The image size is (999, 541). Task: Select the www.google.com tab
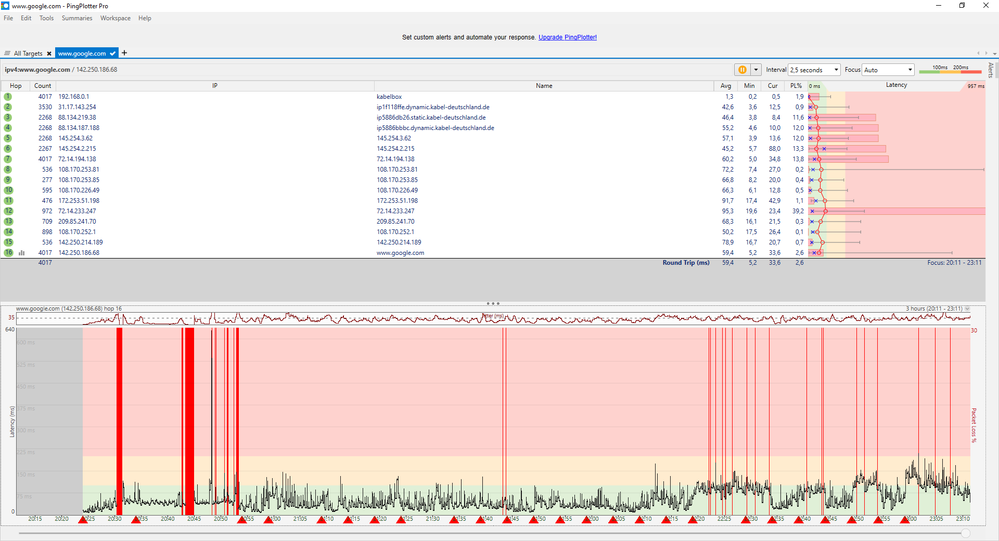point(87,54)
